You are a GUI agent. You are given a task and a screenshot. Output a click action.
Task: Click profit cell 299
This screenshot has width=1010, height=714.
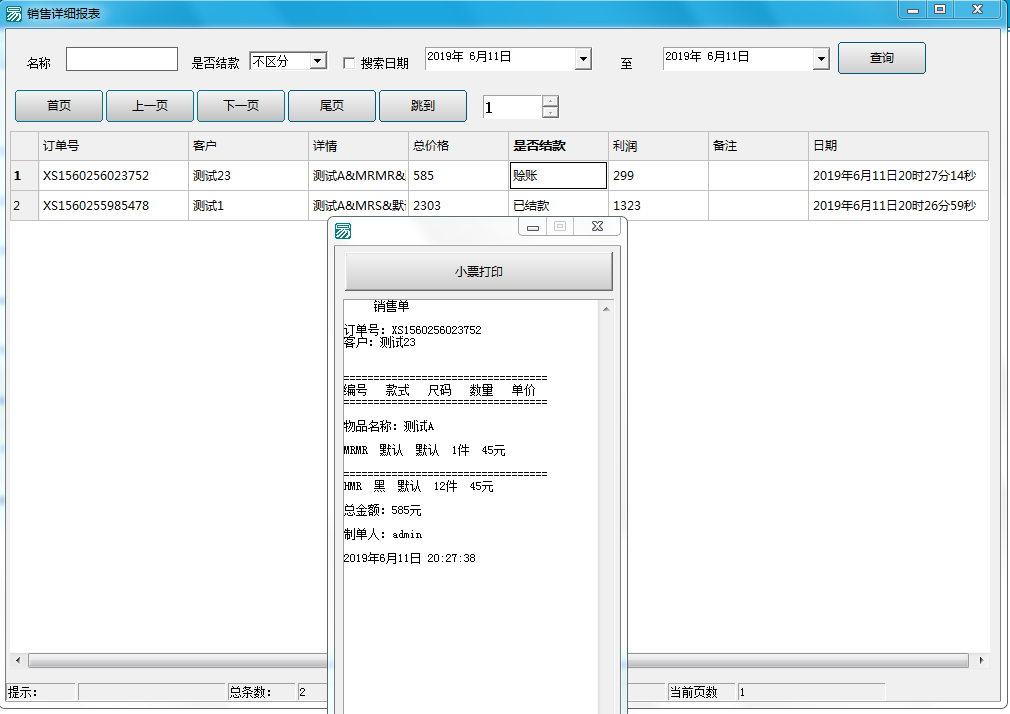coord(658,176)
